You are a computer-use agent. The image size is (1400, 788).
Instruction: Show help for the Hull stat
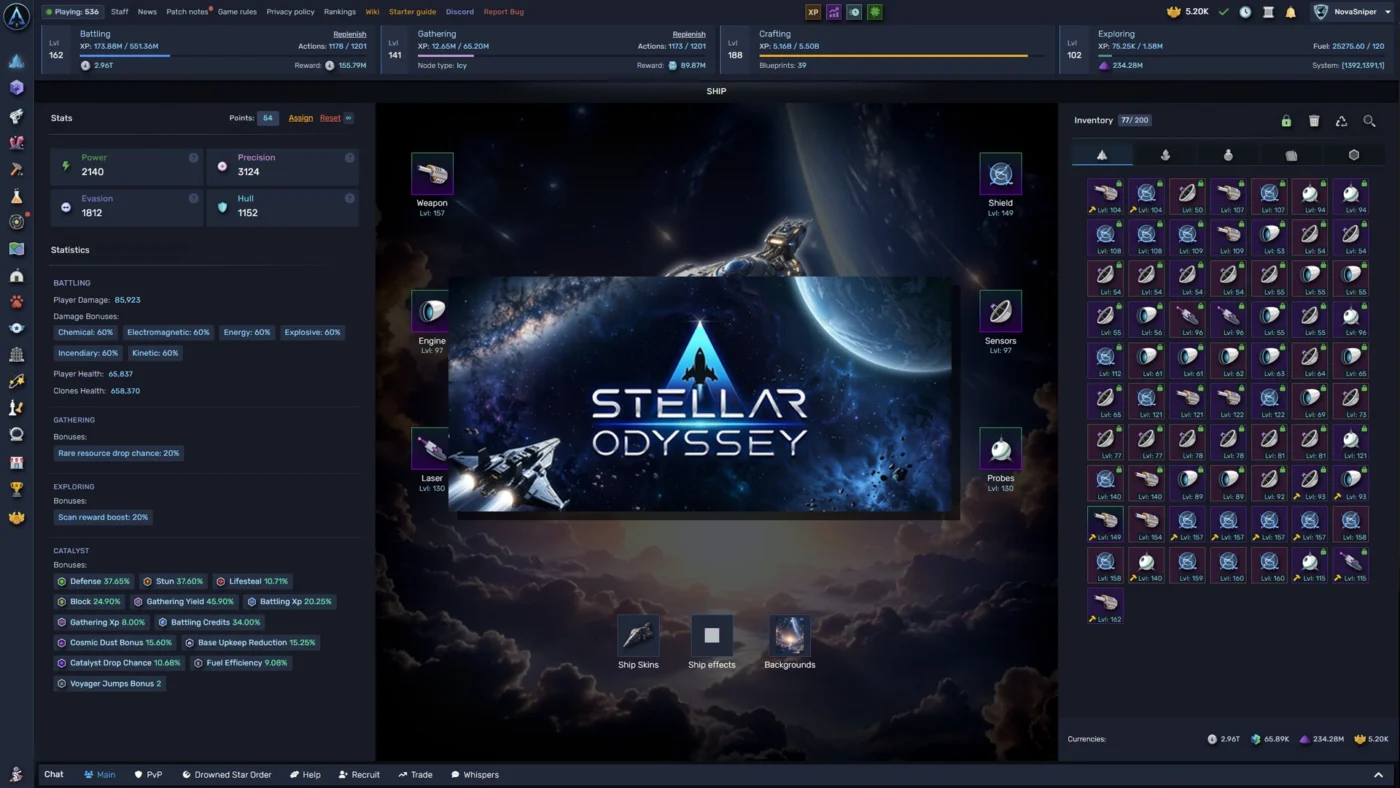point(349,198)
